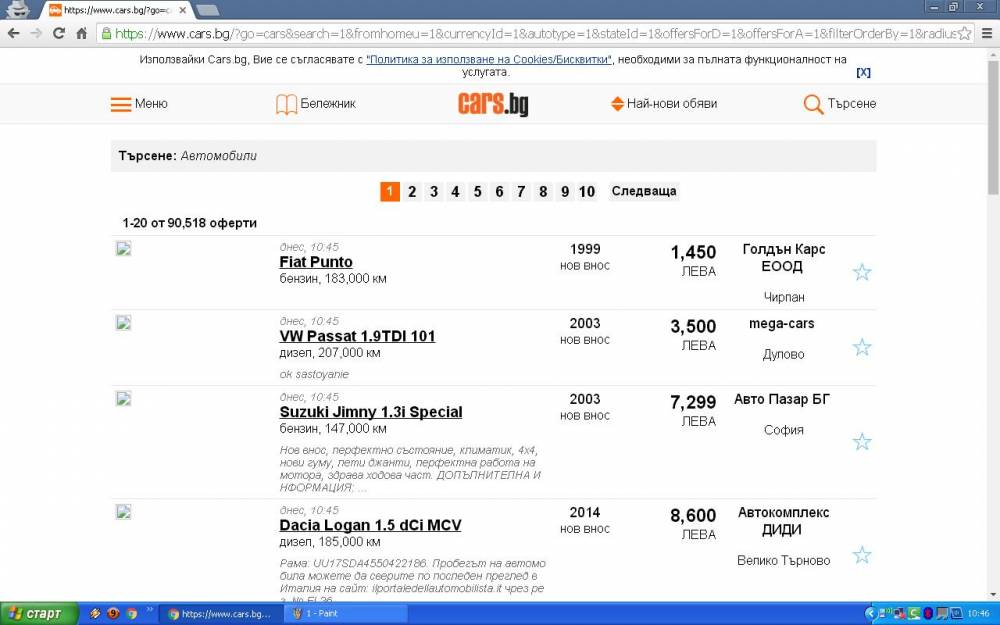This screenshot has height=625, width=1000.
Task: Open the Търсене search
Action: point(840,104)
